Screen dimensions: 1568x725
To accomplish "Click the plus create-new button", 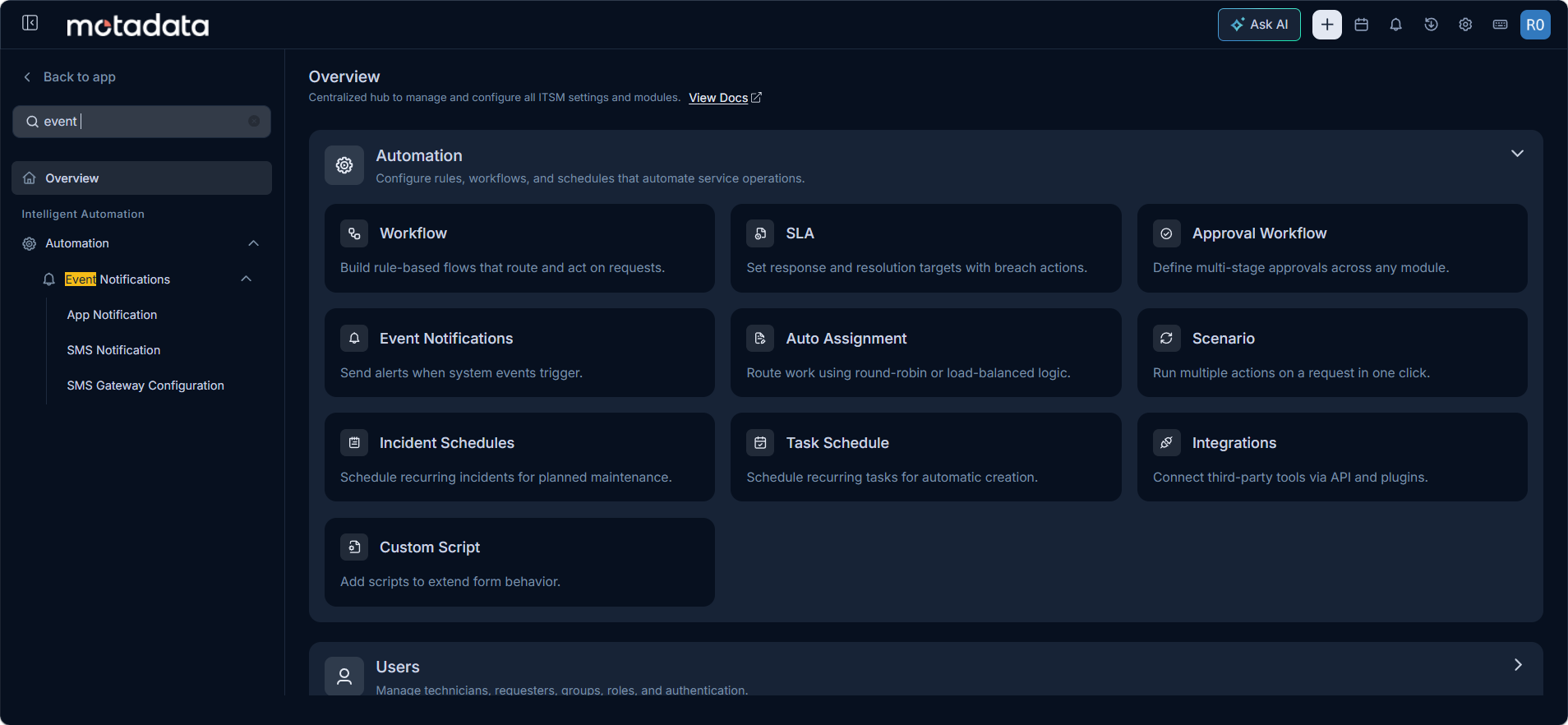I will (1327, 25).
